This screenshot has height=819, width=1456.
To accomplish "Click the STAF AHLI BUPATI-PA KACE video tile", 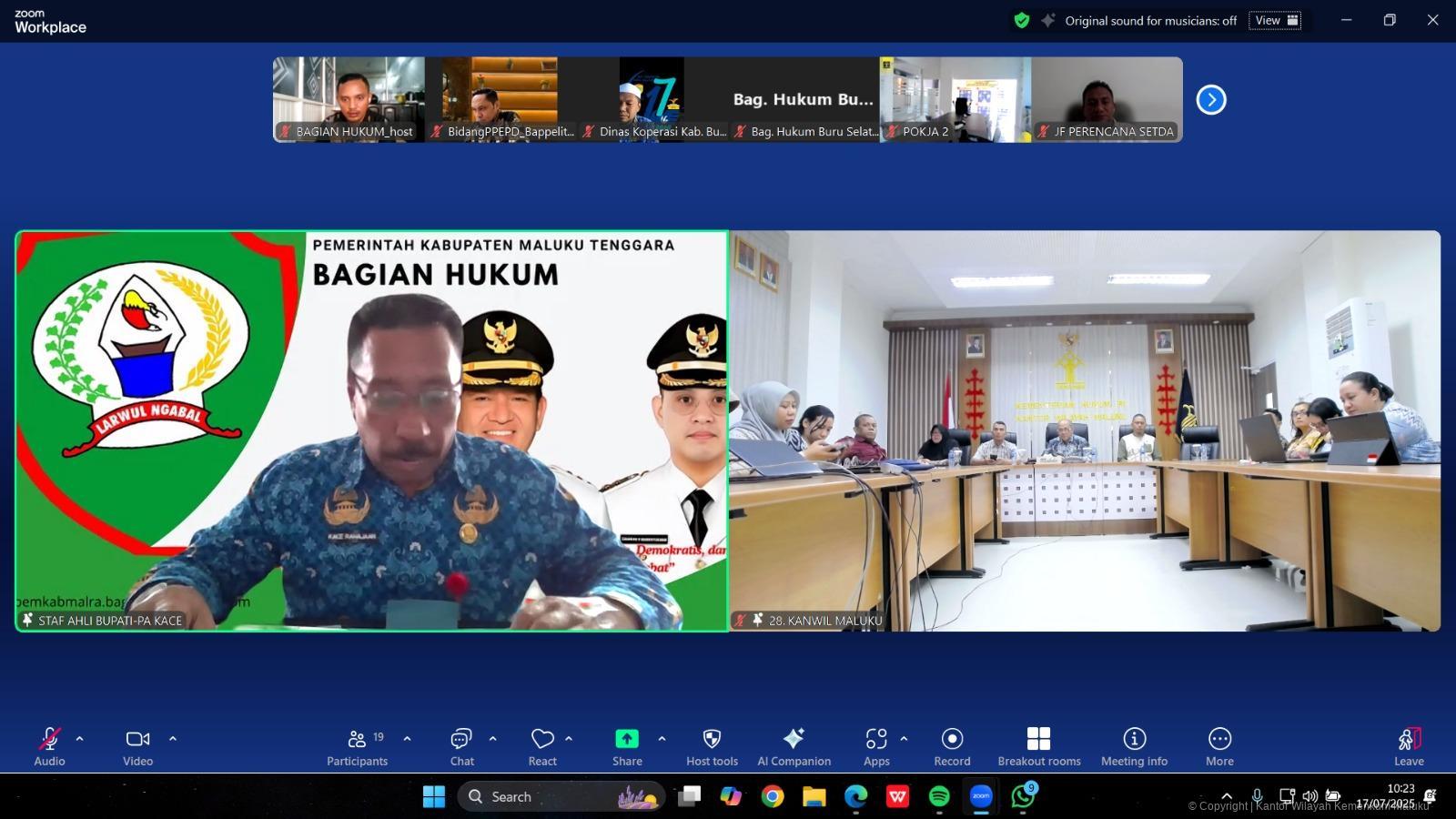I will coord(371,430).
